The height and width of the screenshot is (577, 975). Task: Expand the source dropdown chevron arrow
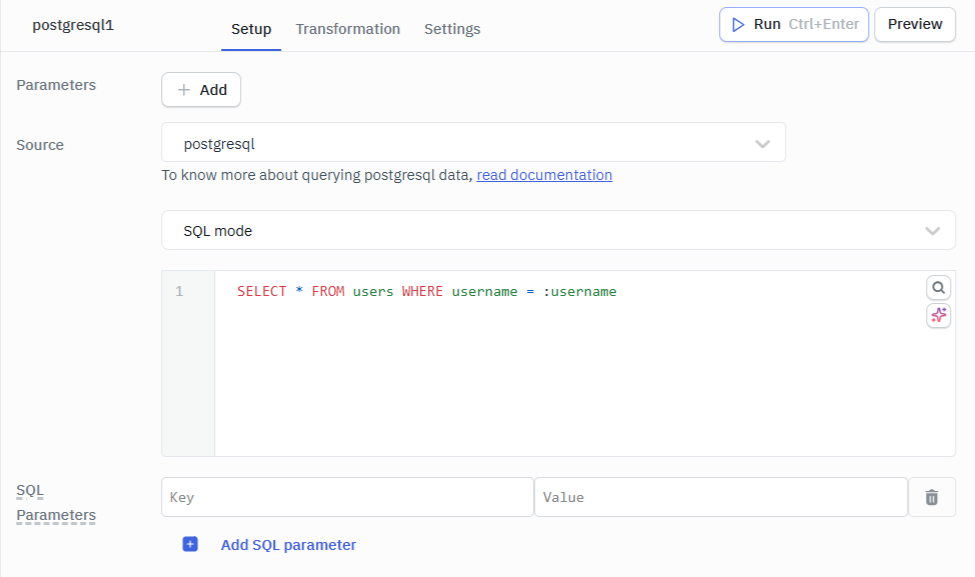[762, 142]
